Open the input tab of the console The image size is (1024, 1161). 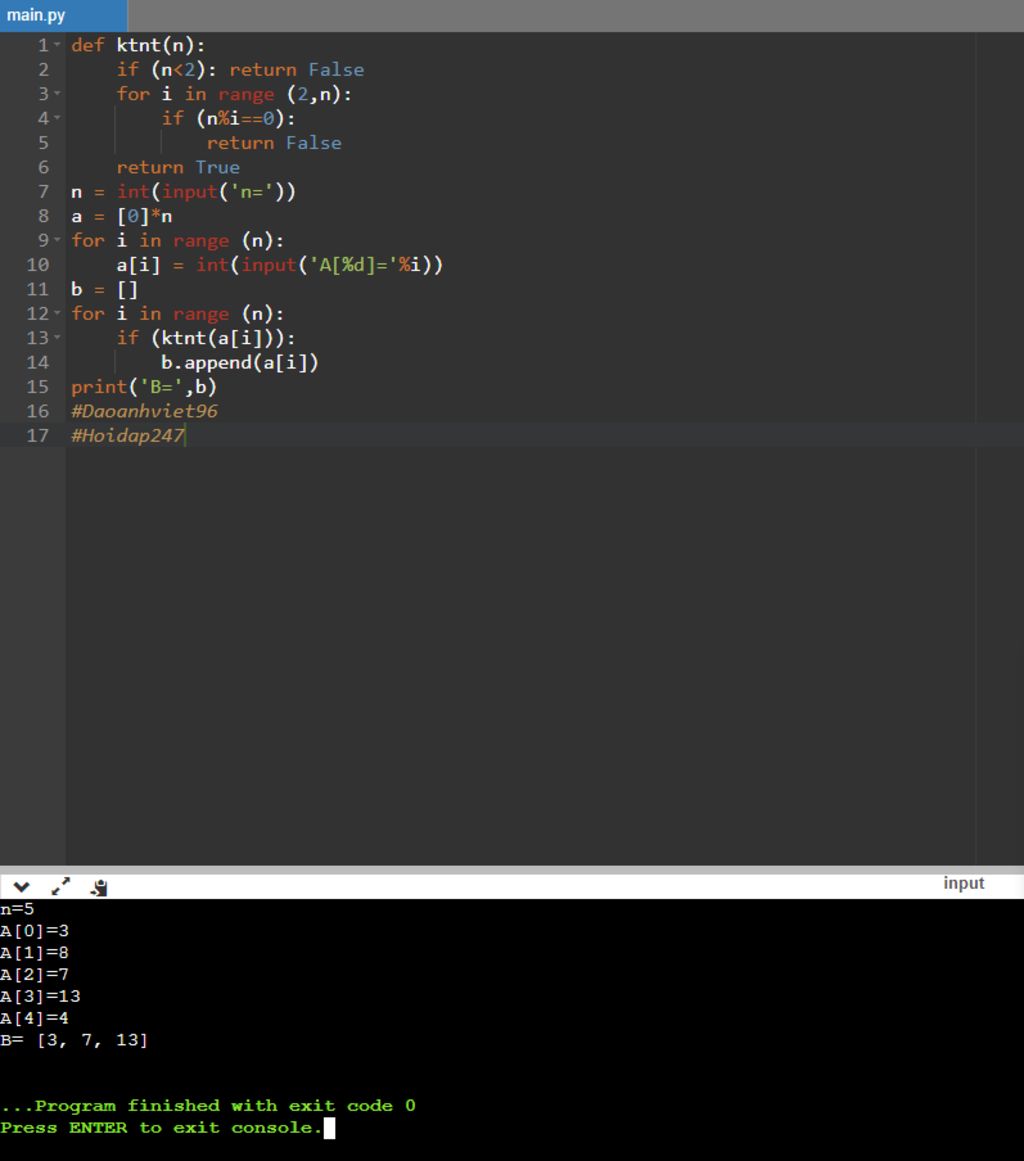pos(963,883)
